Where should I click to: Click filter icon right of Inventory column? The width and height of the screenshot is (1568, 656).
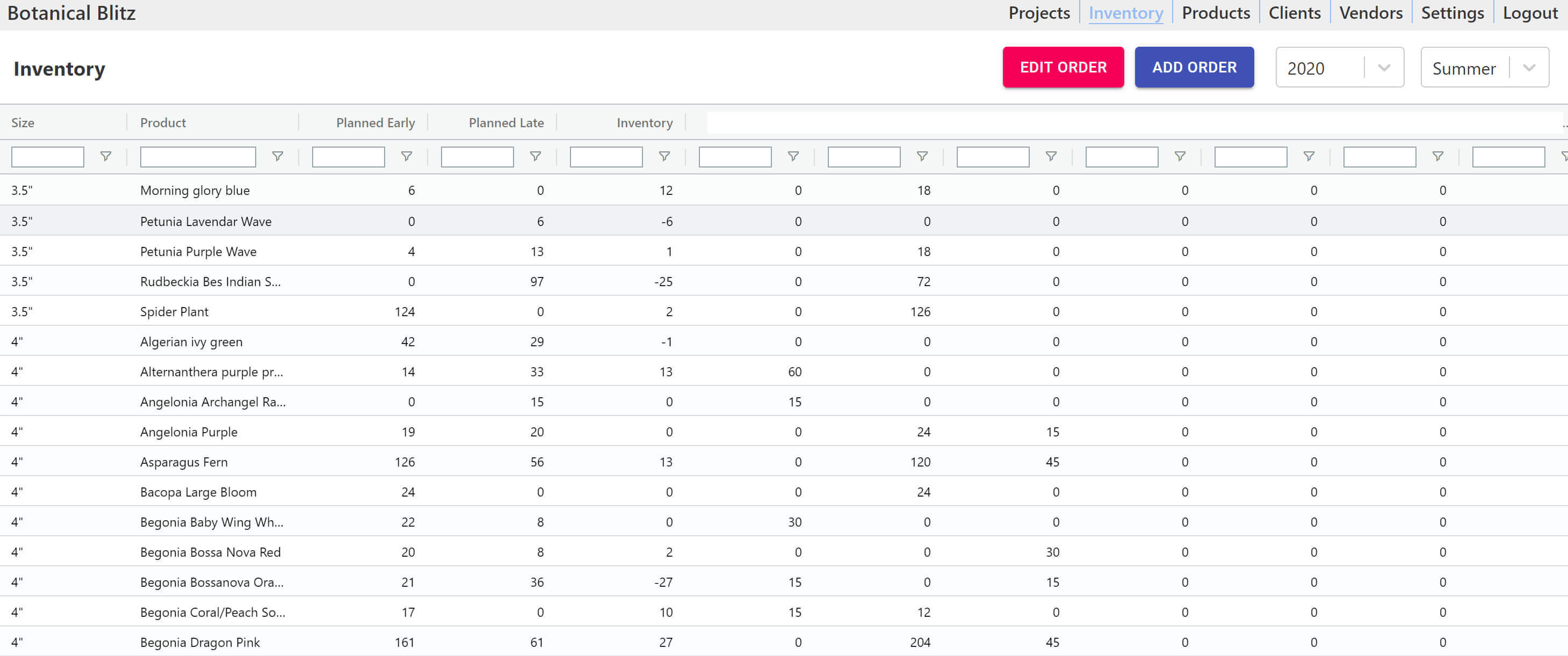tap(792, 156)
